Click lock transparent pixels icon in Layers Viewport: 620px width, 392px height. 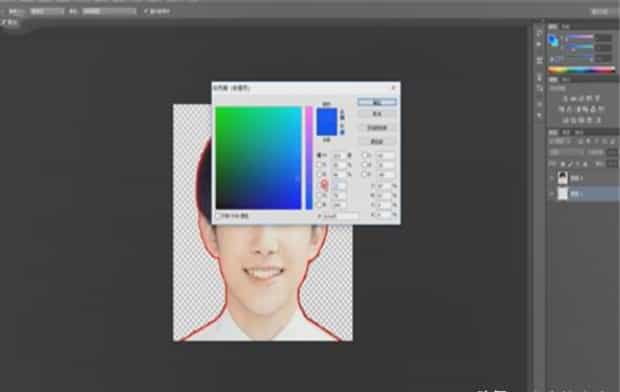[x=563, y=164]
